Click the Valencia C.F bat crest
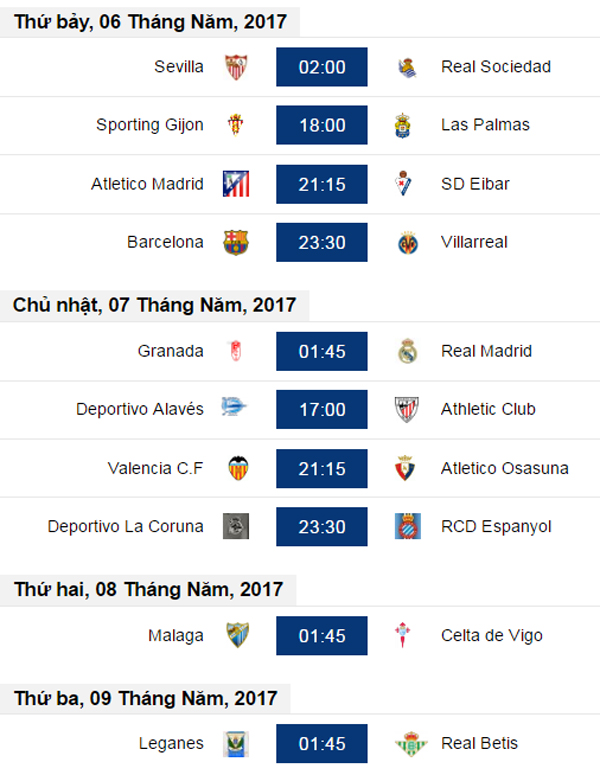The image size is (600, 775). 238,468
